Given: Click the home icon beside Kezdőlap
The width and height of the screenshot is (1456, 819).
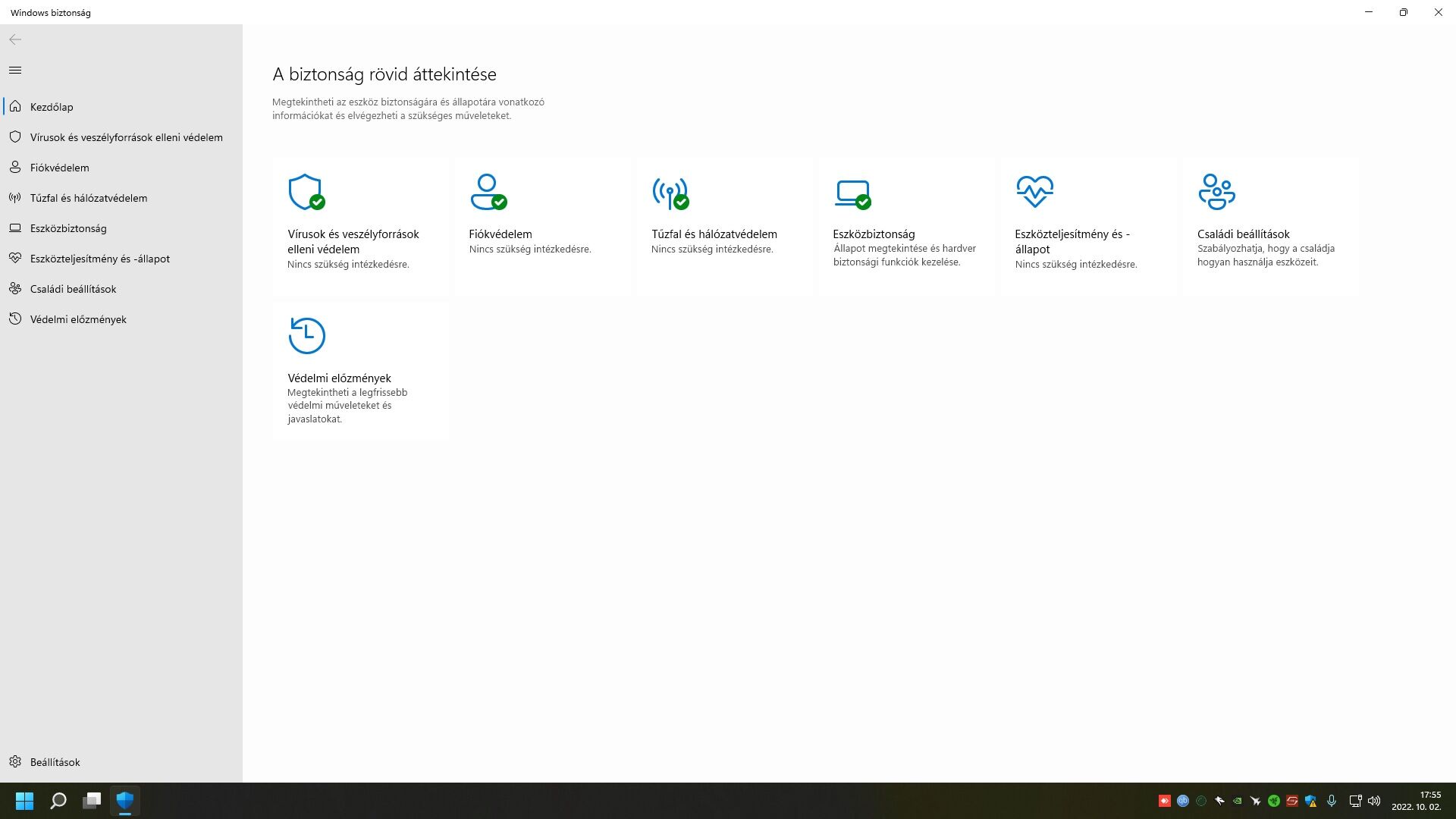Looking at the screenshot, I should click(x=15, y=106).
